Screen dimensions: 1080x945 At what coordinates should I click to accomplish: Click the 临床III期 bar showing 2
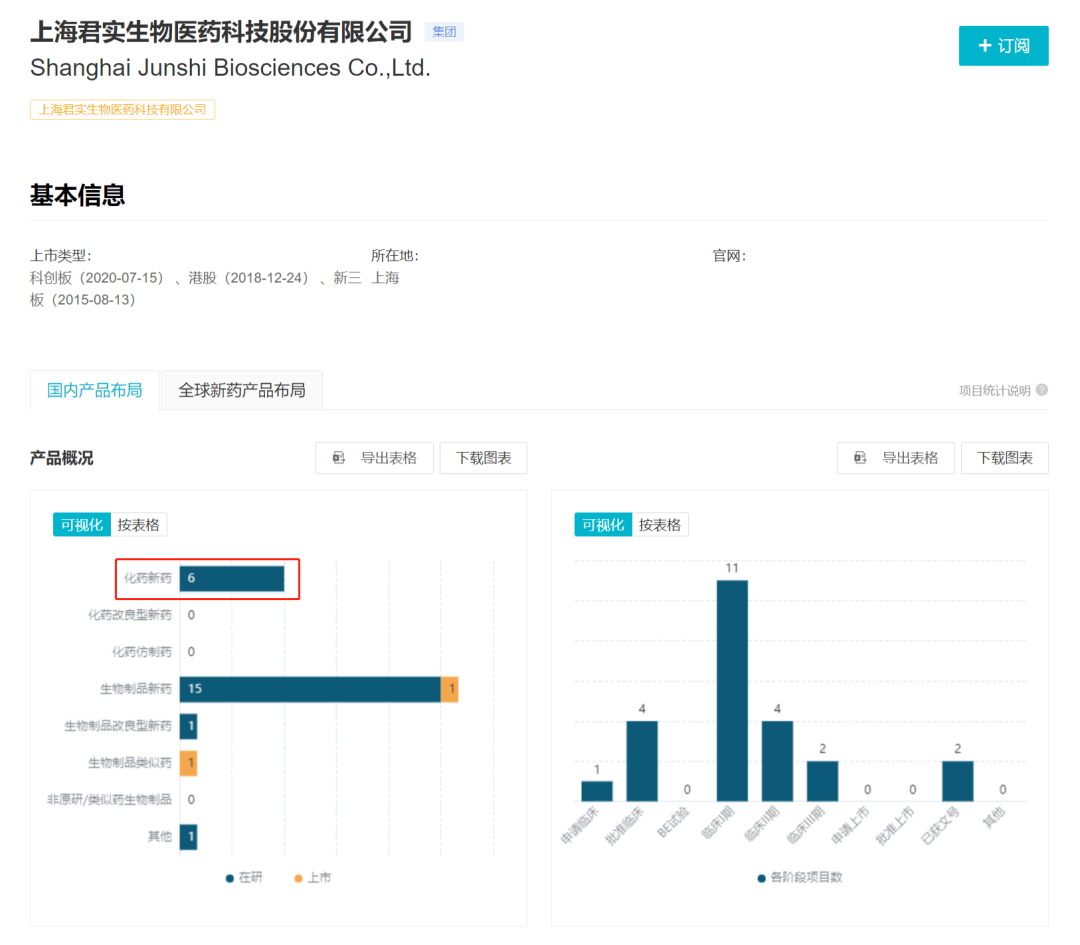tap(822, 781)
